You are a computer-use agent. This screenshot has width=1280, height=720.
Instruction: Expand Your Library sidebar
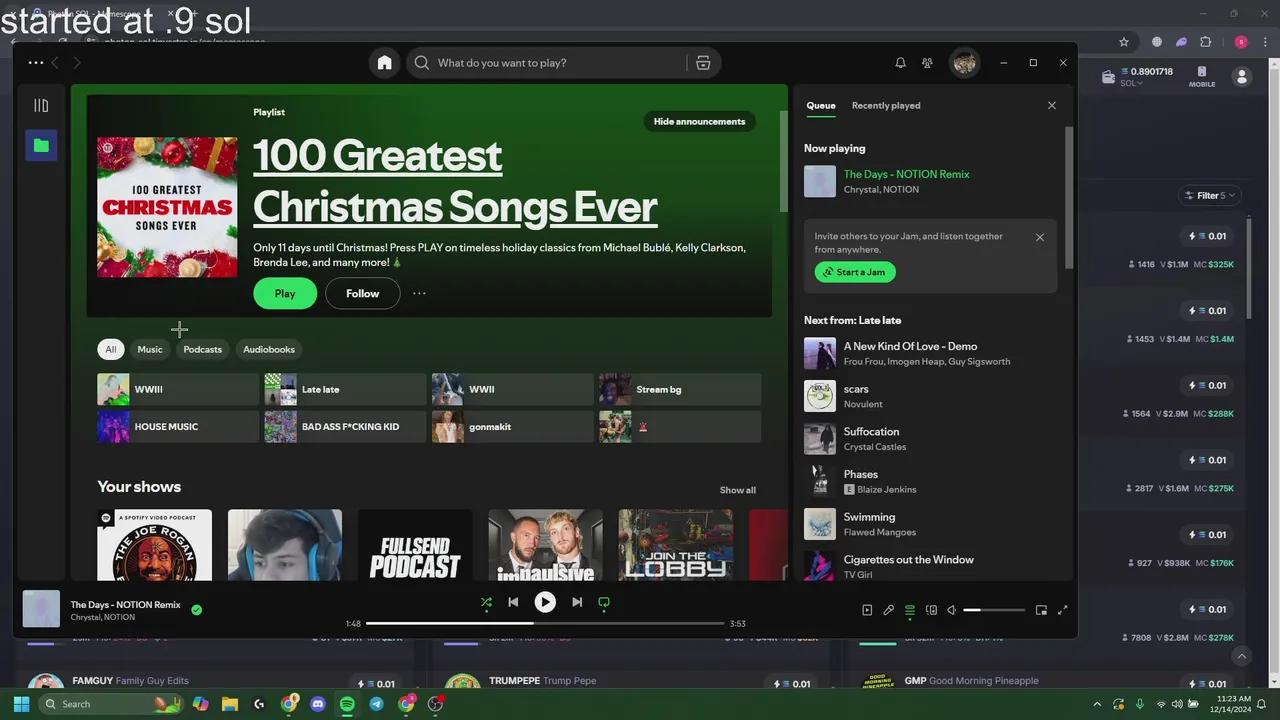[x=41, y=105]
